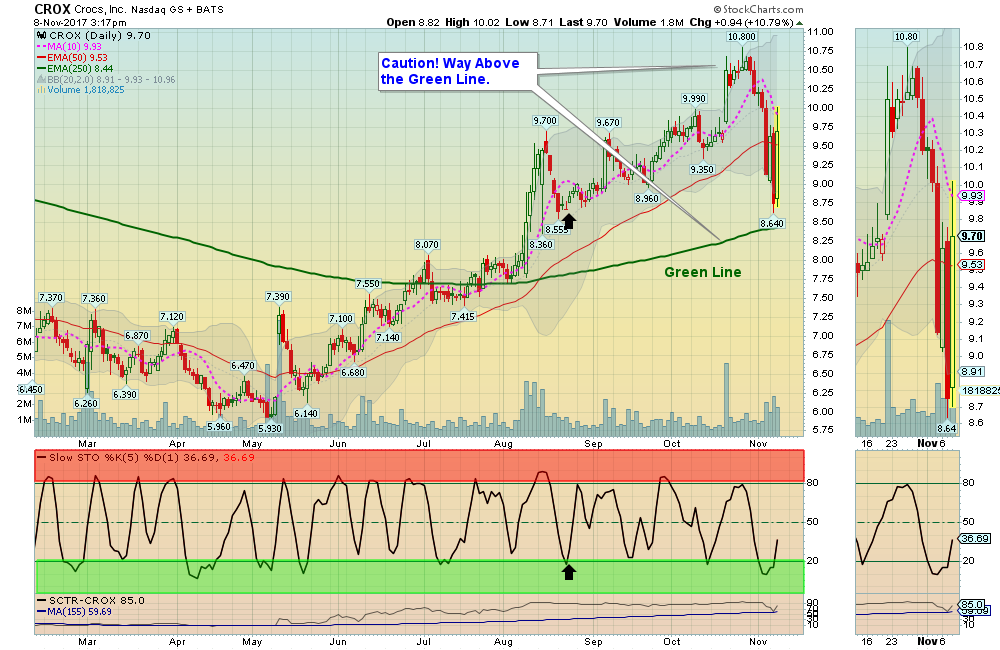Click the 10.80 label in the zoom panel
Viewport: 1000px width, 650px height.
pyautogui.click(x=906, y=37)
